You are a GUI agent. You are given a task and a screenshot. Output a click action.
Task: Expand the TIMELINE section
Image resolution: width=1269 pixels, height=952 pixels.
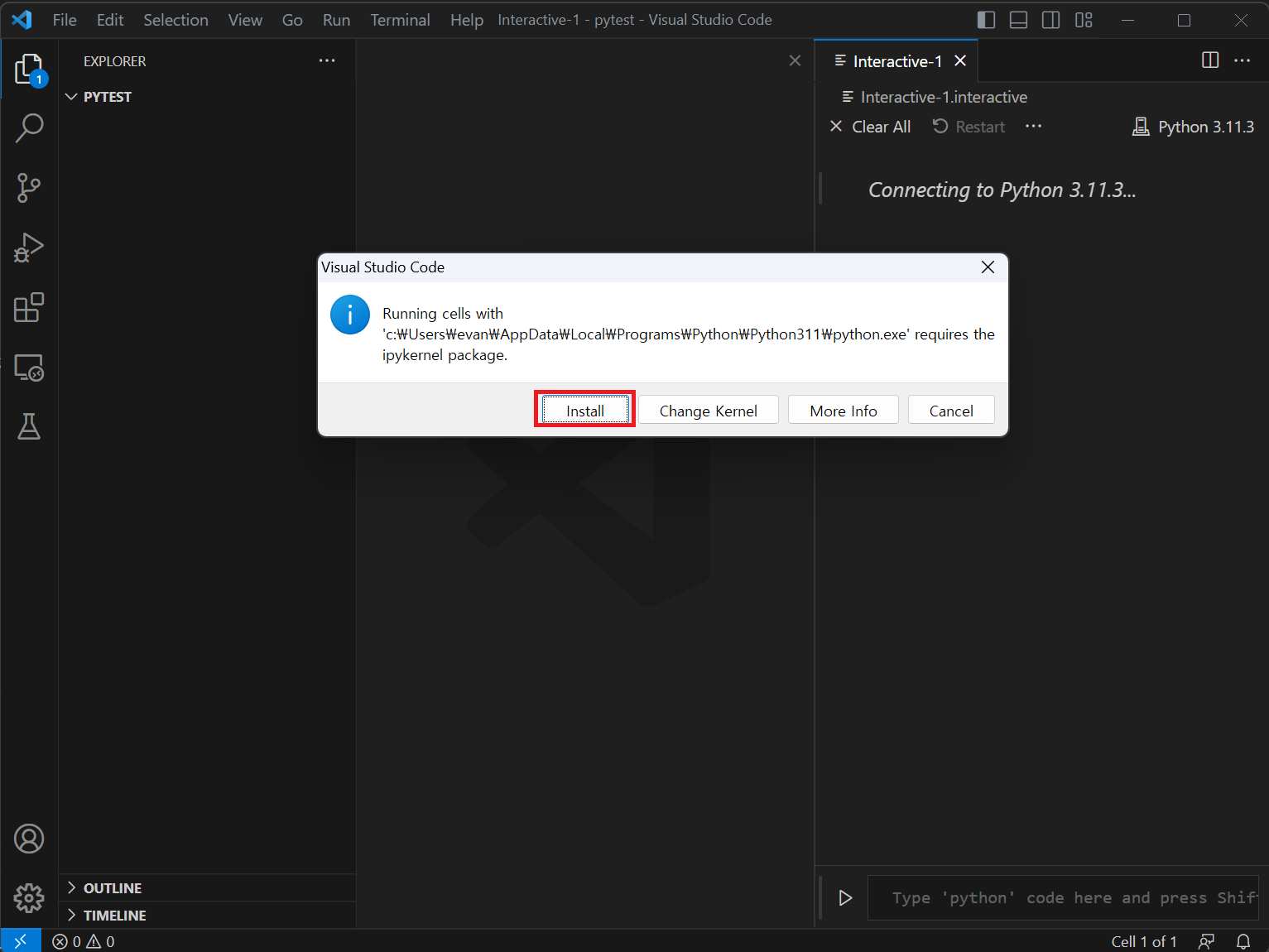click(114, 916)
